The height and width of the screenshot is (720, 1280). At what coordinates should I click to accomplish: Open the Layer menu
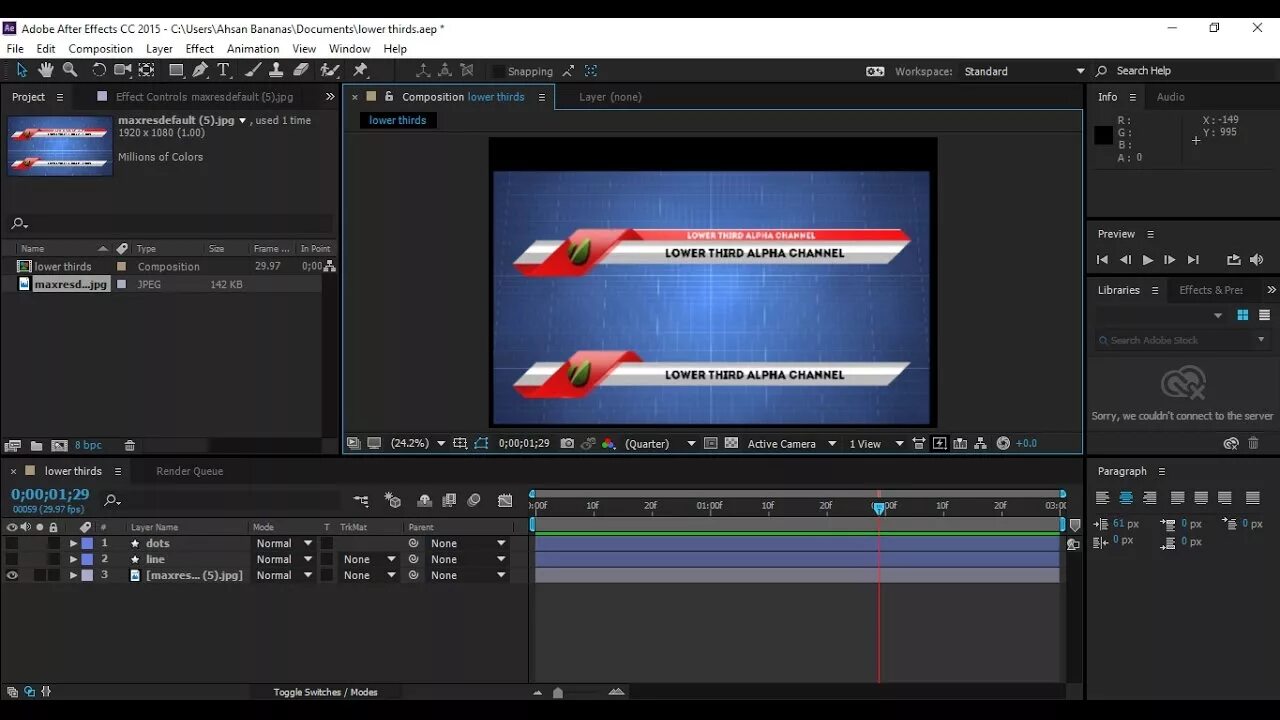point(159,48)
